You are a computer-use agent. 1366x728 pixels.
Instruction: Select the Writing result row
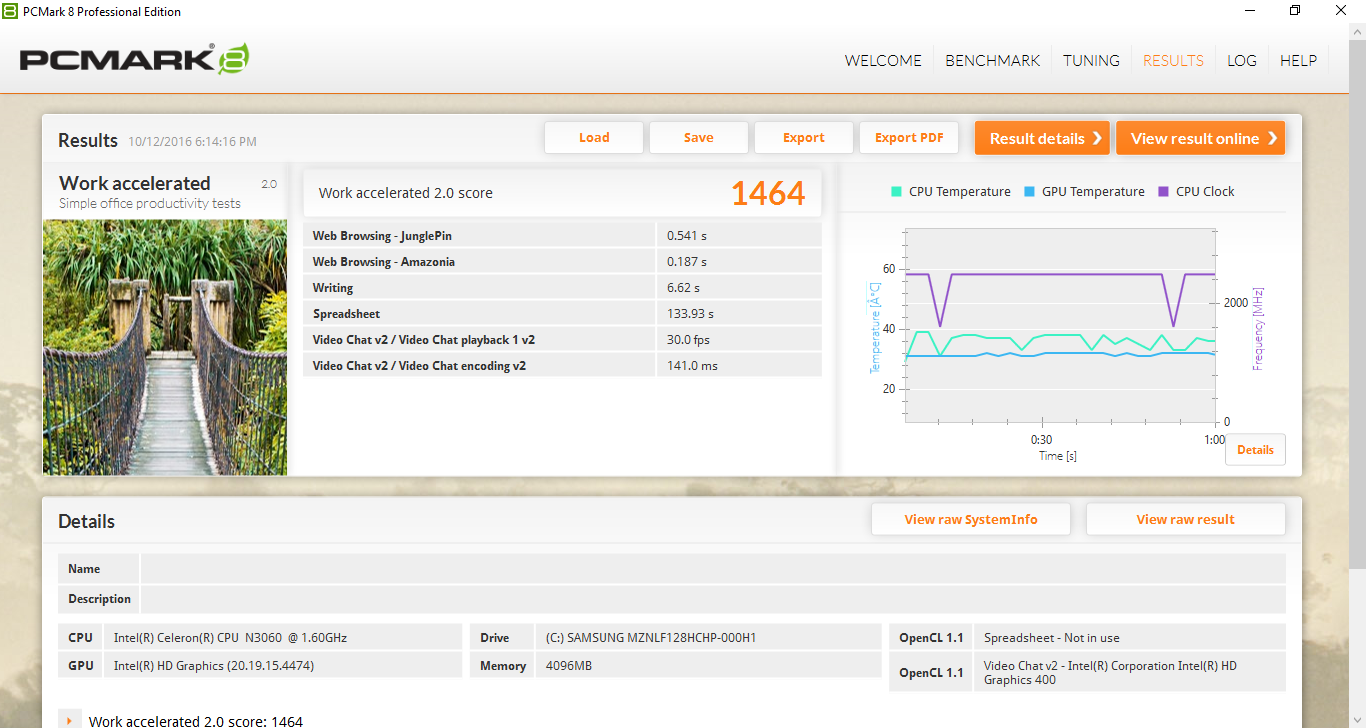[562, 288]
